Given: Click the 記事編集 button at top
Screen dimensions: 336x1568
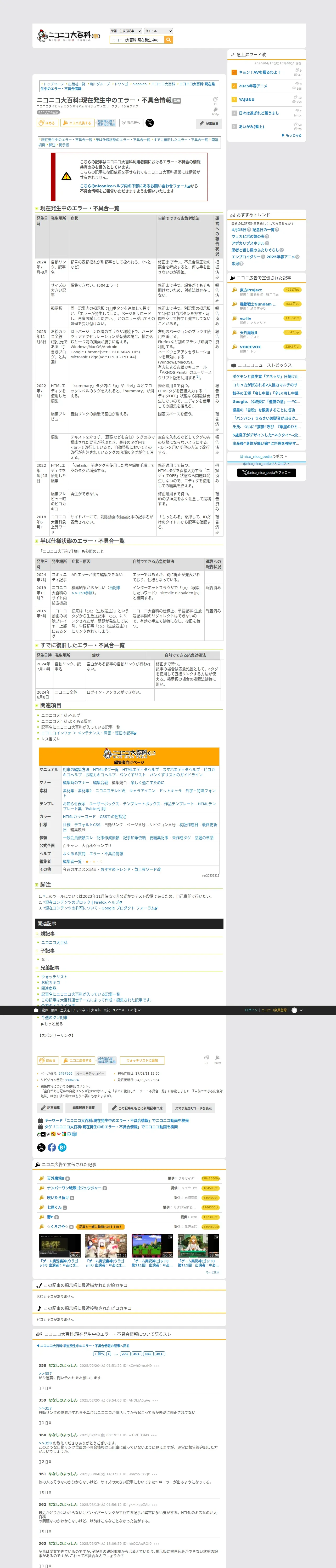Looking at the screenshot, I should click(209, 124).
